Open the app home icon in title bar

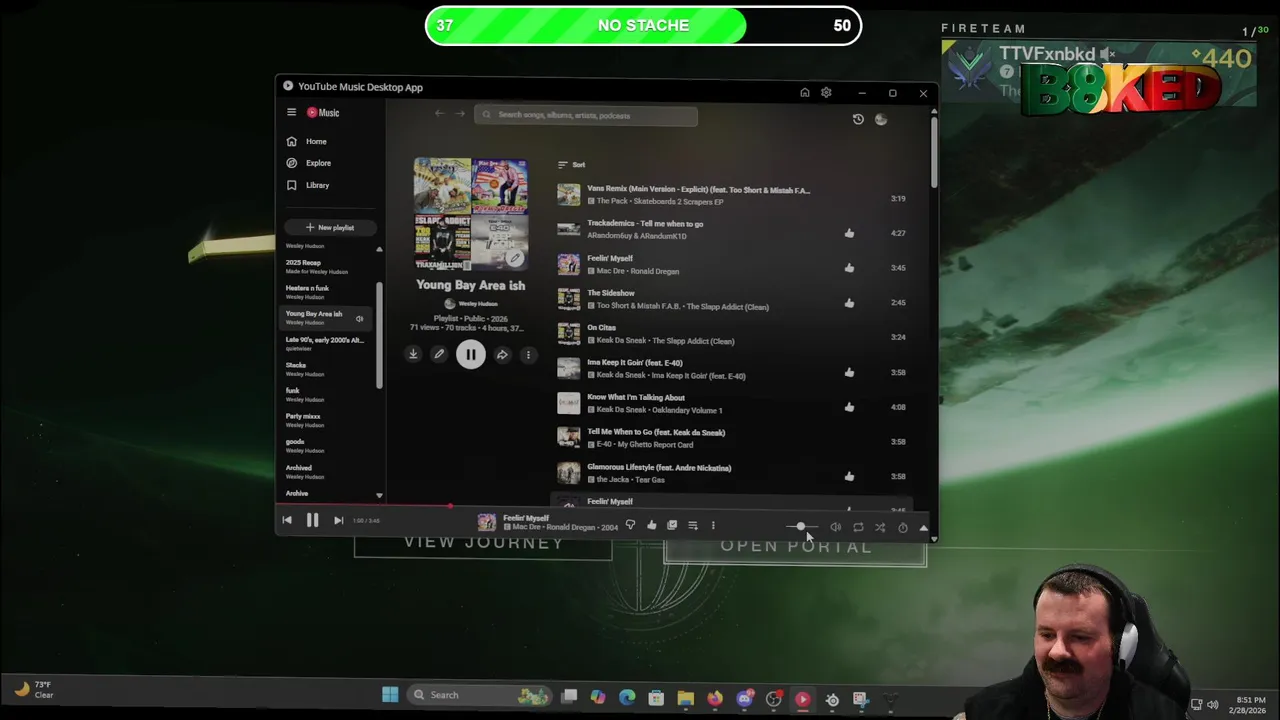[x=804, y=93]
